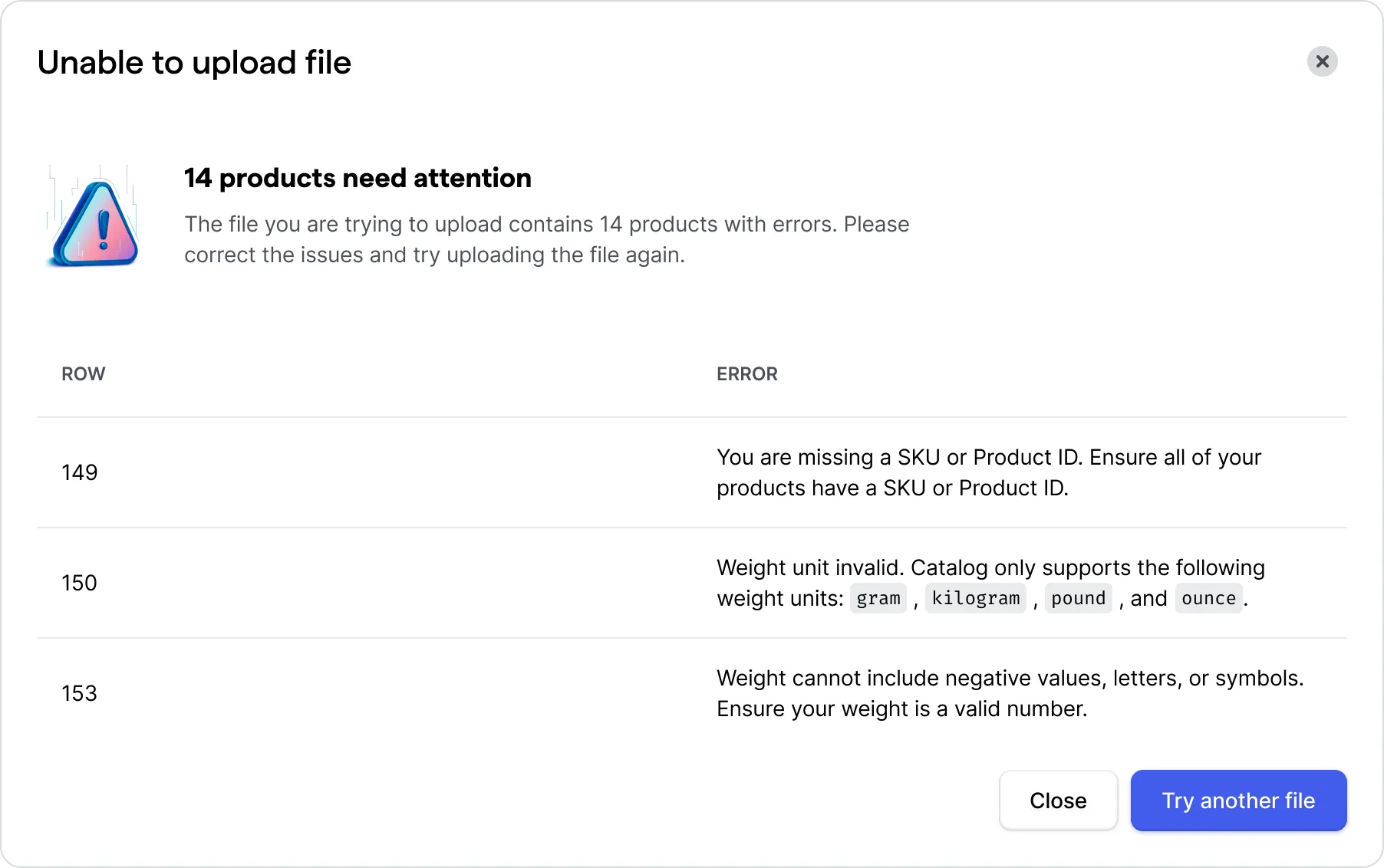The image size is (1384, 868).
Task: Click the Weight unit invalid error message
Action: tap(990, 568)
